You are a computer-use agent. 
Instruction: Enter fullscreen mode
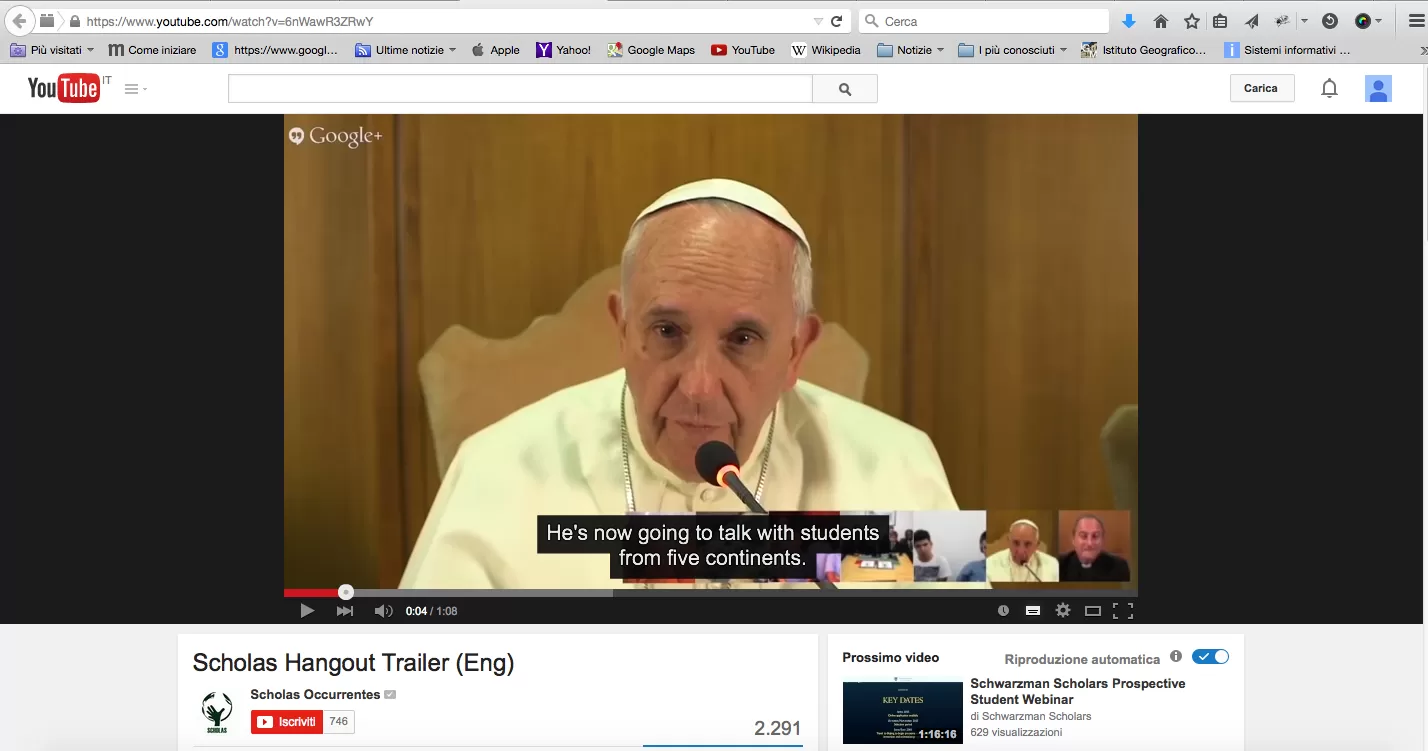(1123, 611)
